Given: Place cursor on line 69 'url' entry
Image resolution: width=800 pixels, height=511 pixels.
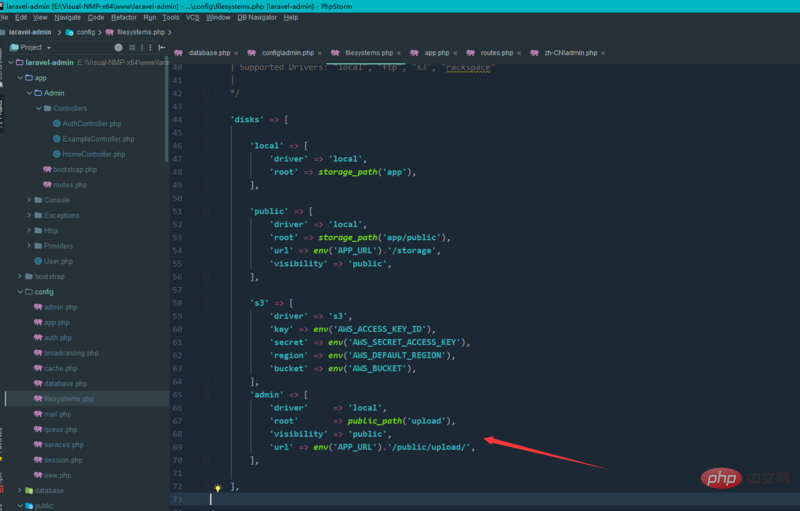Looking at the screenshot, I should point(372,447).
